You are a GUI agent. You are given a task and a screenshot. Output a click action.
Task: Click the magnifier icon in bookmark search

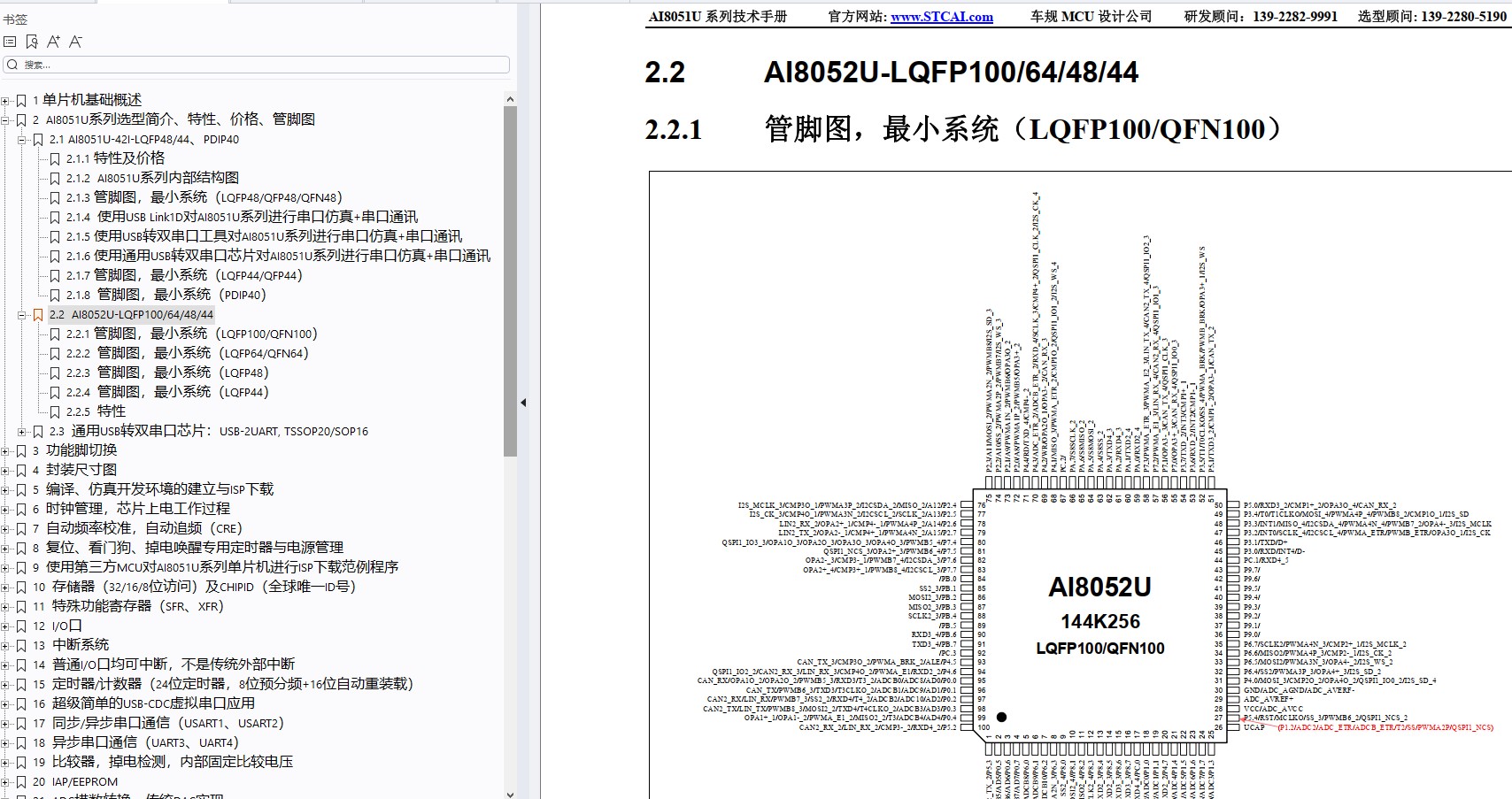click(x=12, y=65)
